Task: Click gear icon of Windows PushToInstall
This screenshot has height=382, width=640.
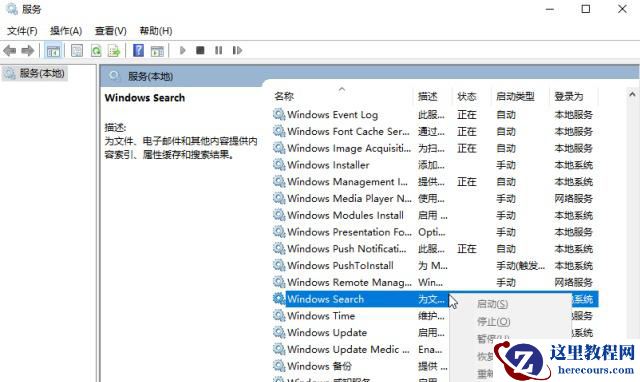Action: point(279,265)
